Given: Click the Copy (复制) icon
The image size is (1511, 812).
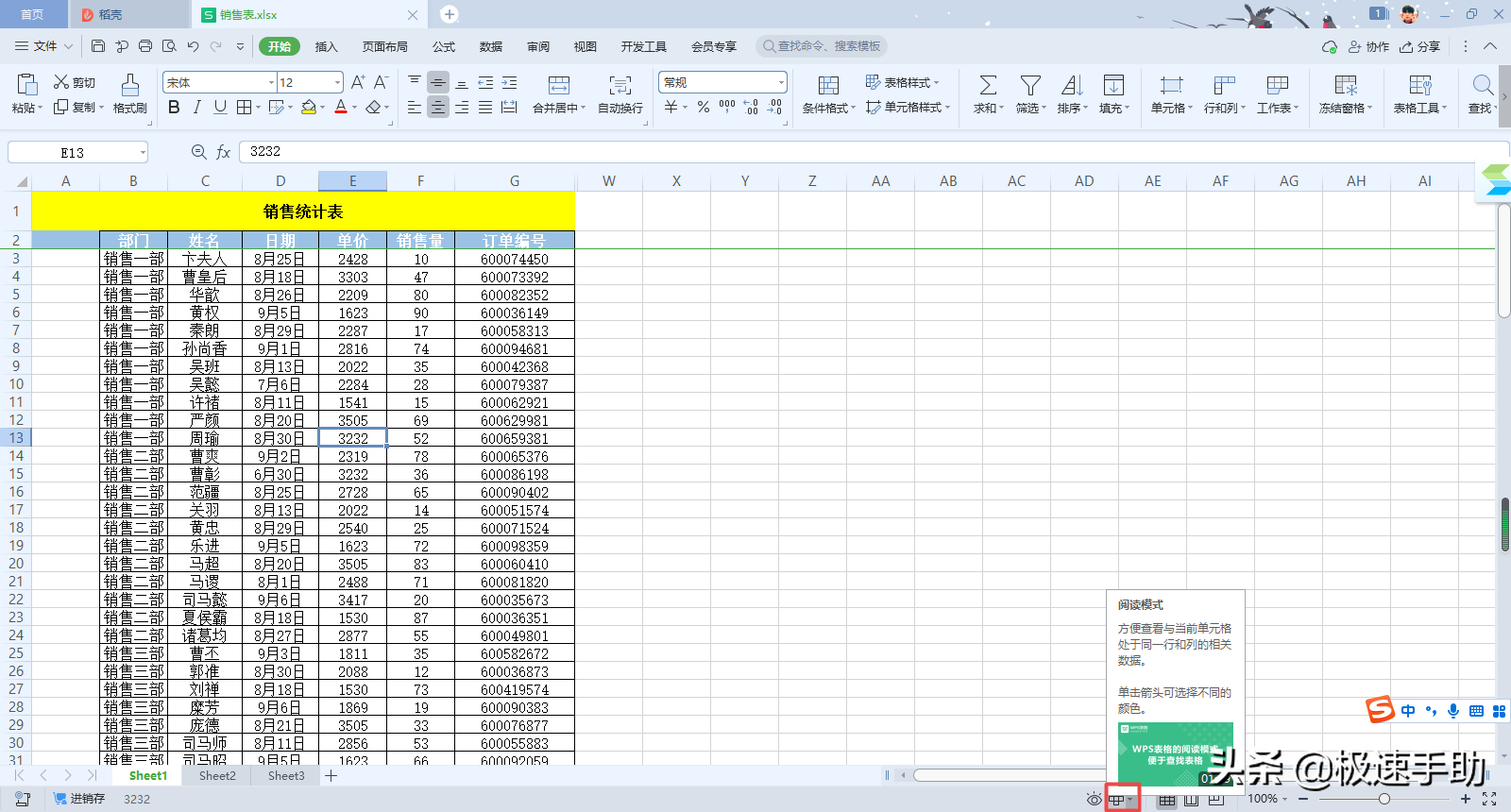Looking at the screenshot, I should click(x=61, y=107).
